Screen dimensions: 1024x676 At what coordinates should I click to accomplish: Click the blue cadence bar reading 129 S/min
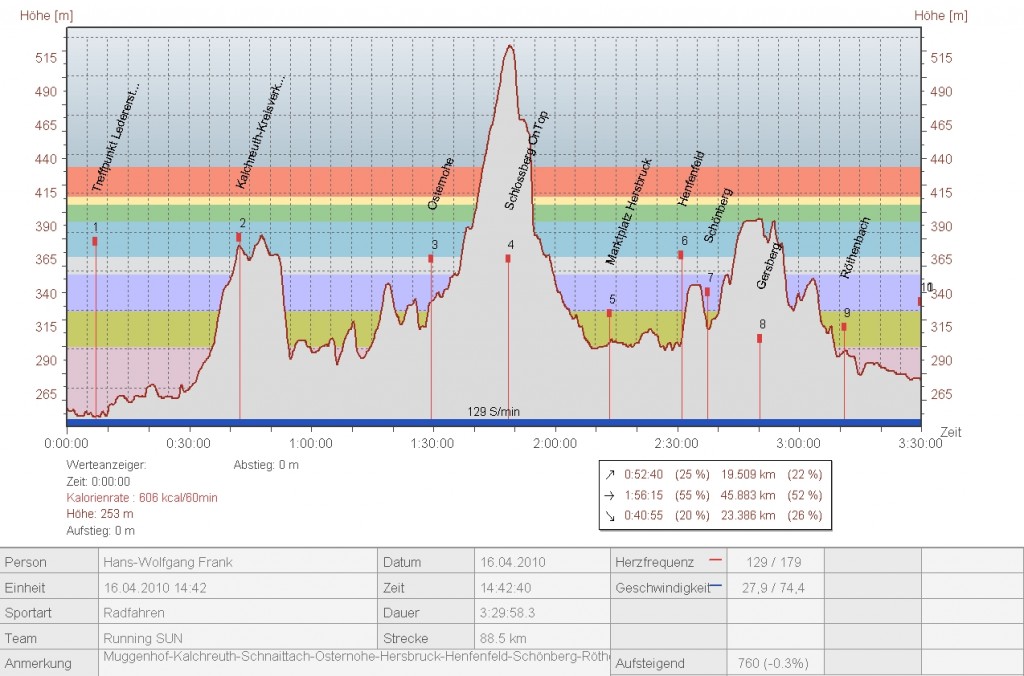click(492, 422)
